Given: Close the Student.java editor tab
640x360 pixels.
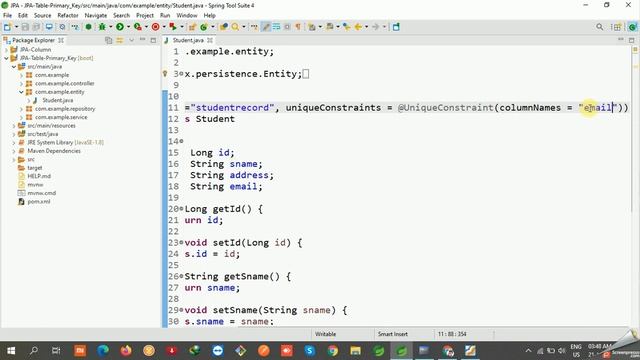Looking at the screenshot, I should [210, 40].
